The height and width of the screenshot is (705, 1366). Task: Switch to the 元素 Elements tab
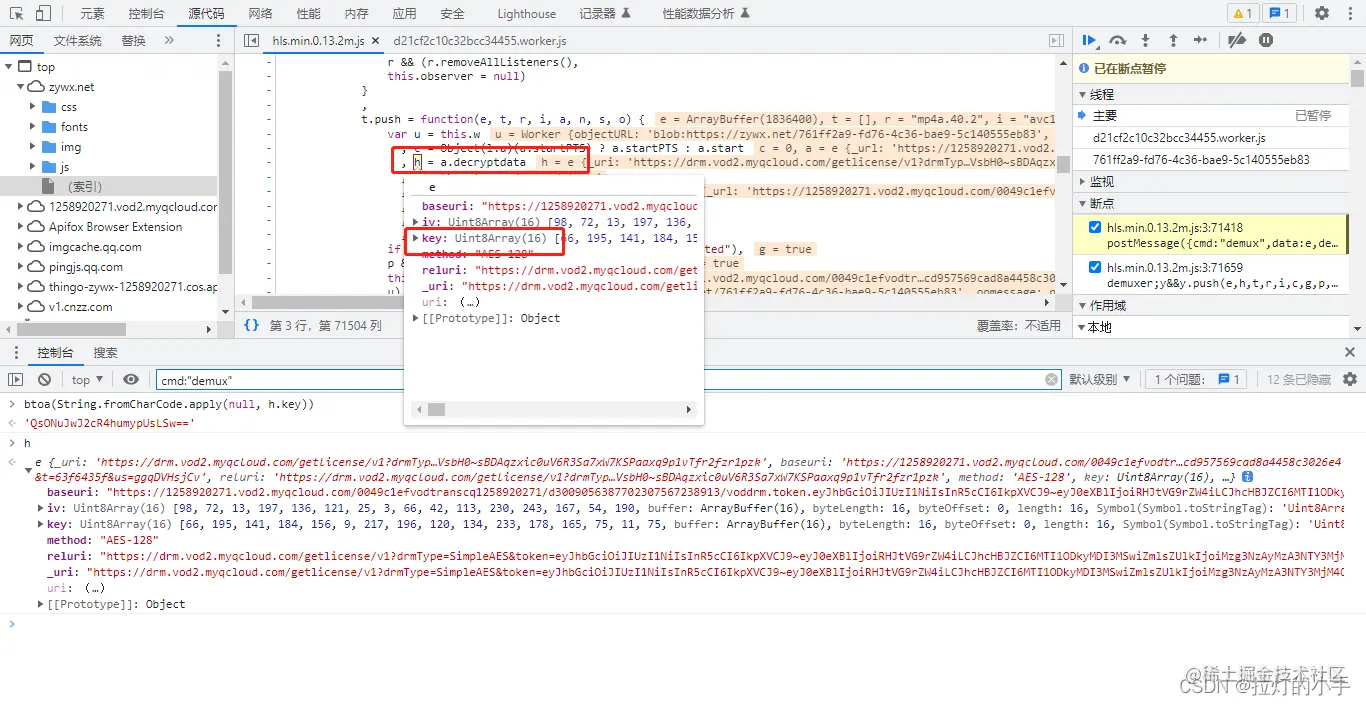click(x=92, y=14)
